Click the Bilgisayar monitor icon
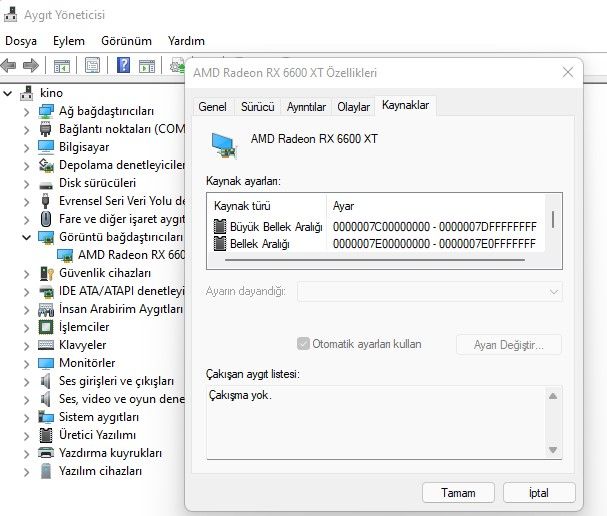 click(x=46, y=147)
